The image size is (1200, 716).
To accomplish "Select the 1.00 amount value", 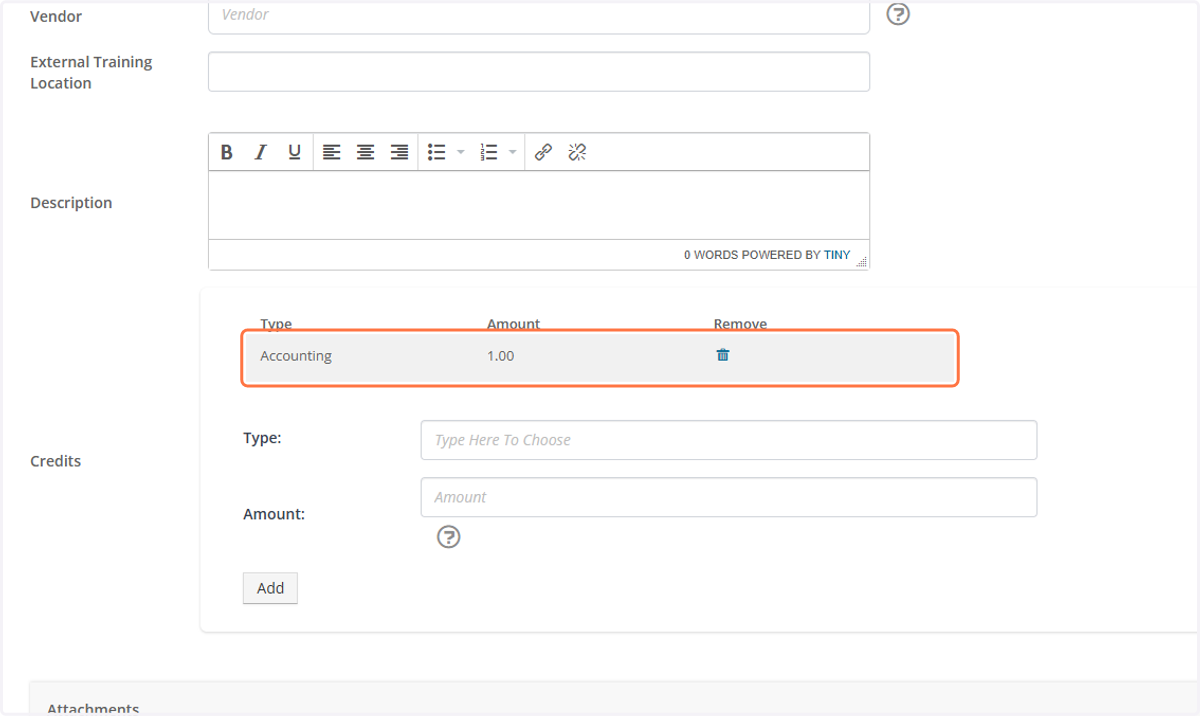I will coord(501,356).
